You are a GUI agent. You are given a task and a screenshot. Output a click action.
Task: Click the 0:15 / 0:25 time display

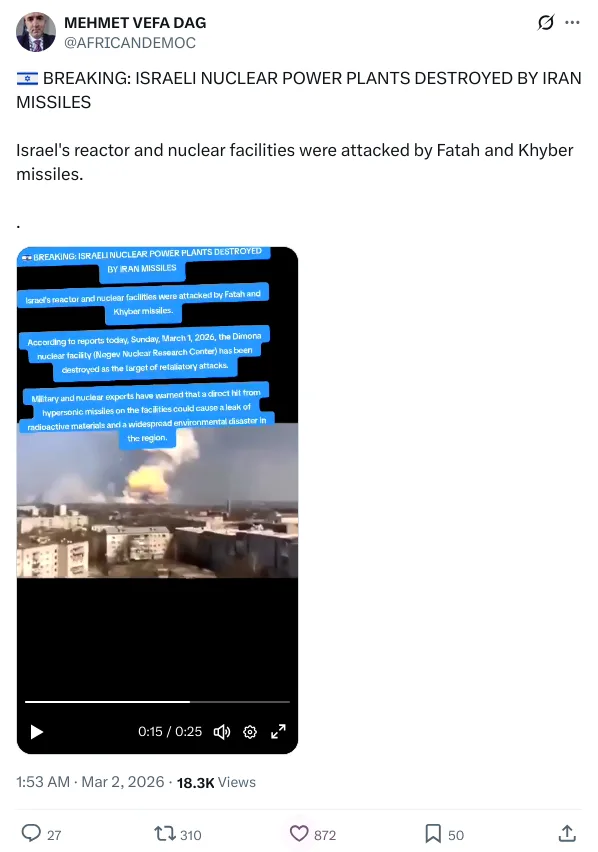tap(170, 731)
